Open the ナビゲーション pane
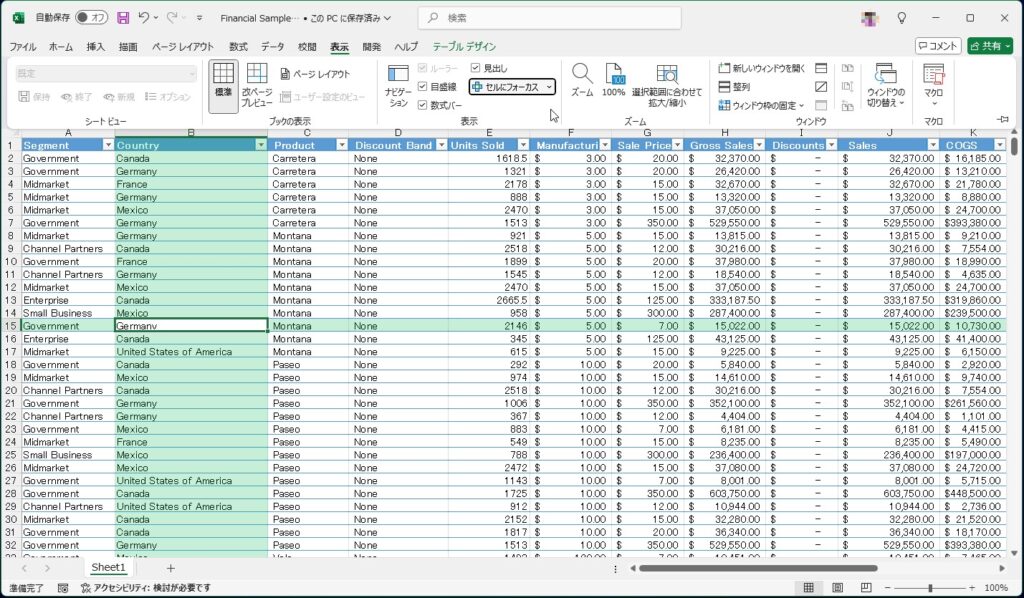This screenshot has width=1024, height=598. (x=398, y=85)
